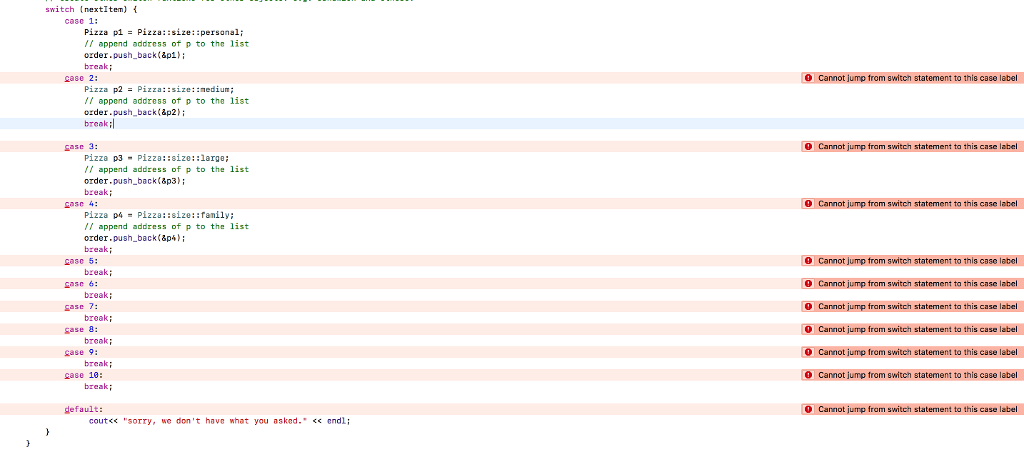Click the red error icon on case 2 line
Screen dimensions: 1024x457
(x=808, y=78)
